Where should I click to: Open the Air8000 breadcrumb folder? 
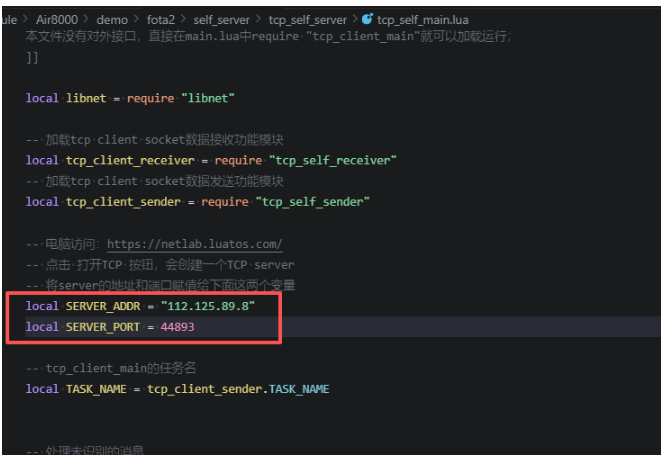[57, 19]
